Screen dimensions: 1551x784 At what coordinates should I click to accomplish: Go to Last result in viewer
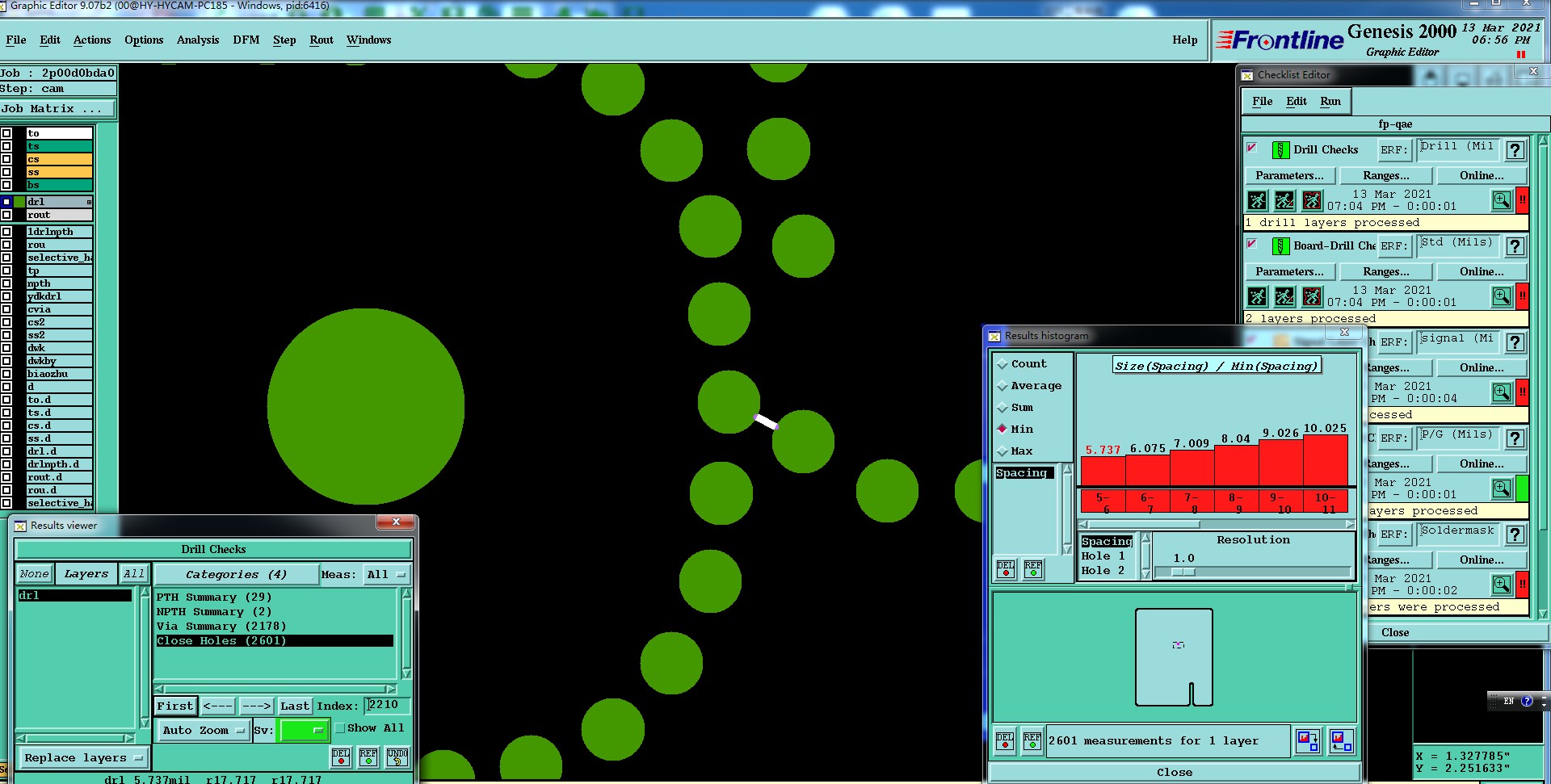(x=294, y=706)
